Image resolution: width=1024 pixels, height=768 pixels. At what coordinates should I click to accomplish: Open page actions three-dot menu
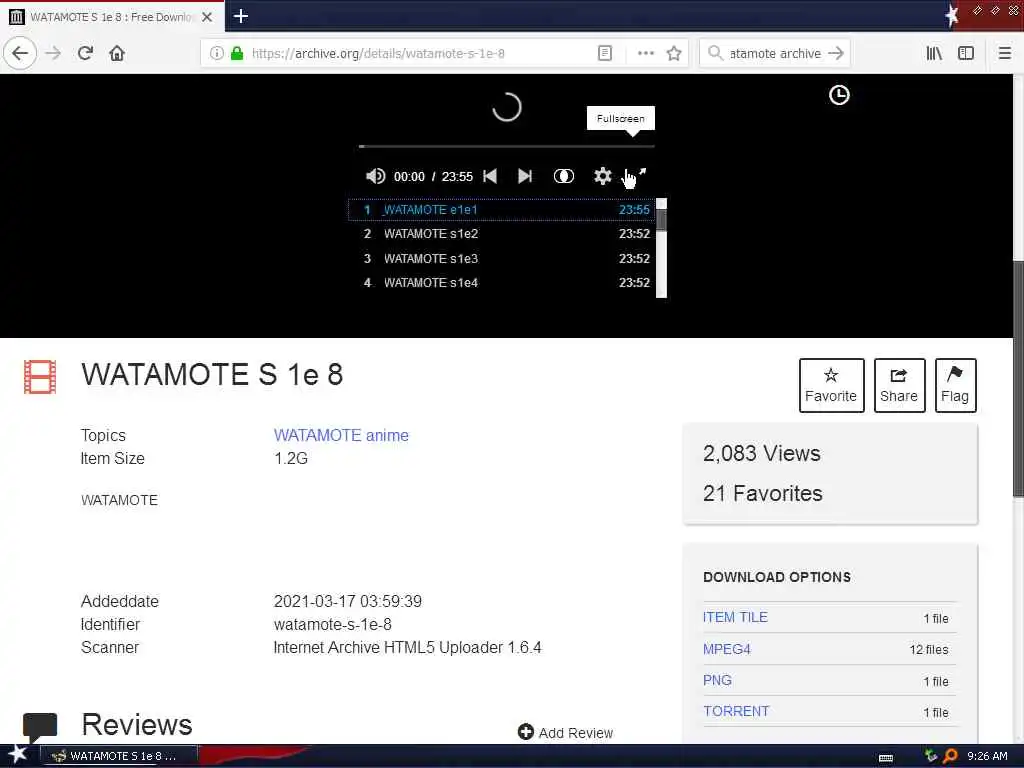645,54
